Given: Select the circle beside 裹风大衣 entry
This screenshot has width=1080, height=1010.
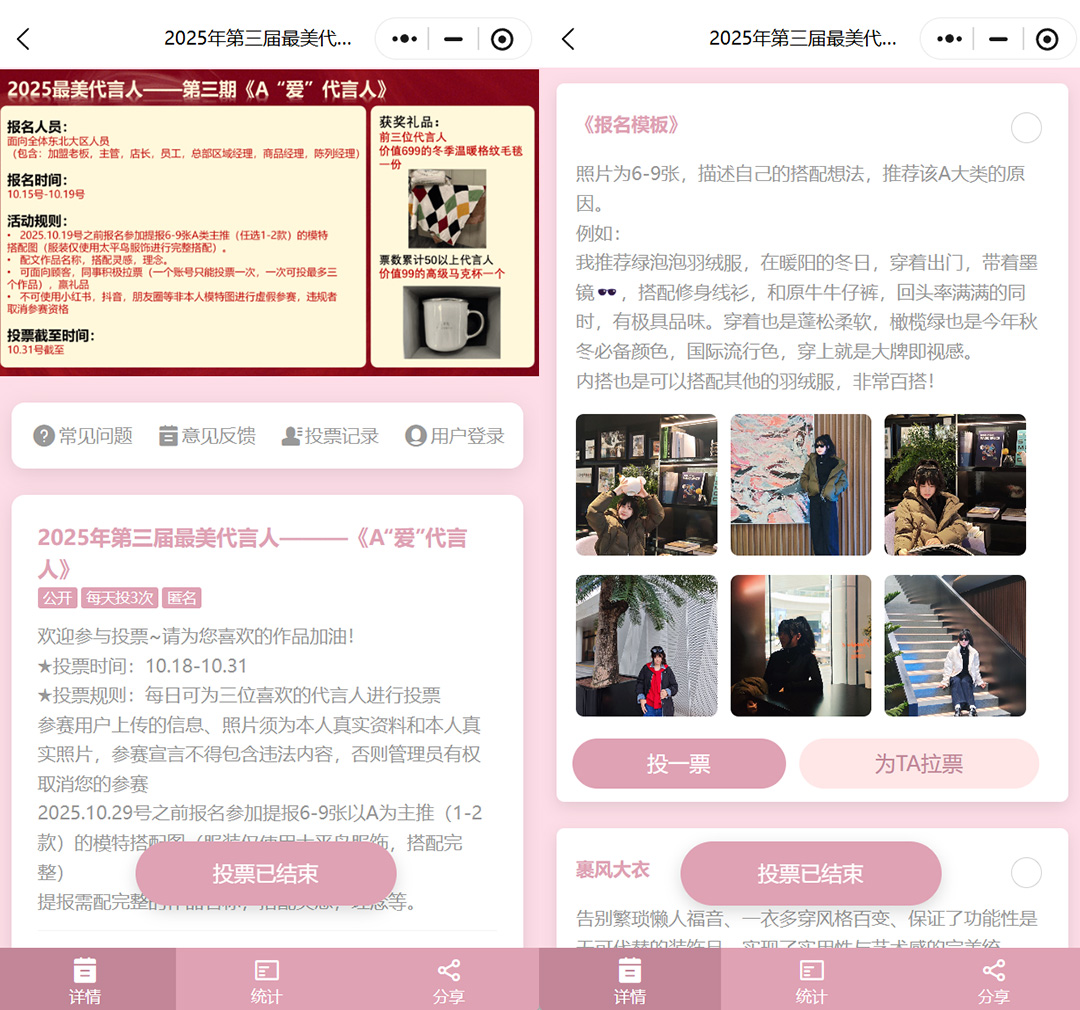Looking at the screenshot, I should pos(1026,872).
